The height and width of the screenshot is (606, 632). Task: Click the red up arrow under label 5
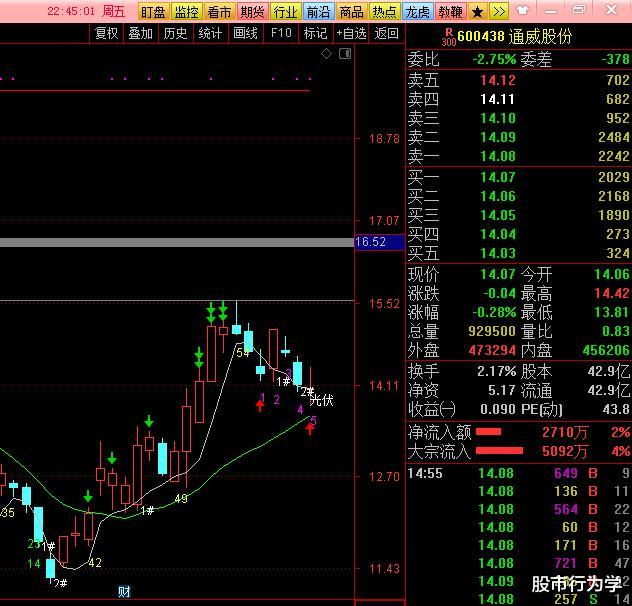point(310,429)
